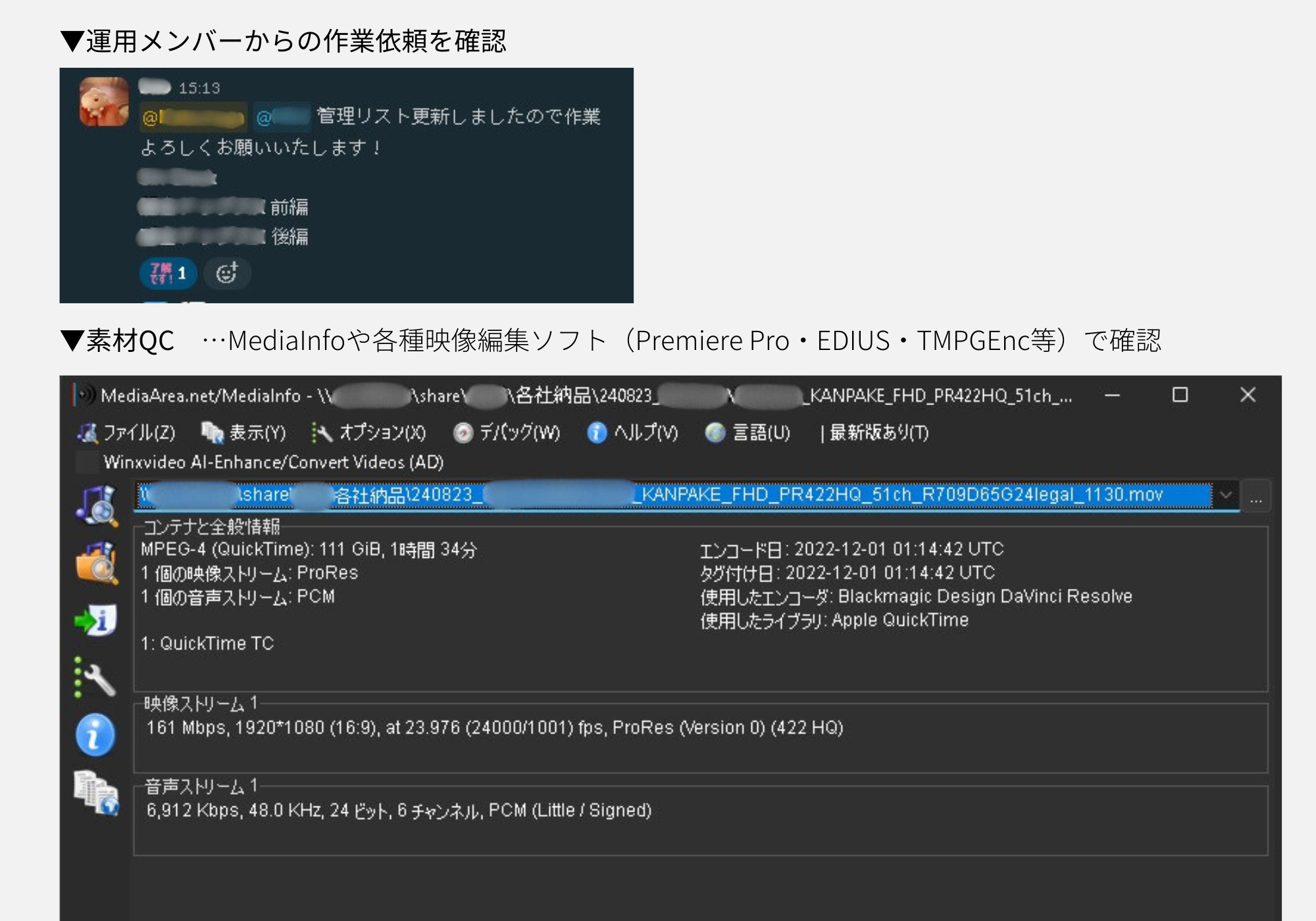
Task: Open the ヘルプ(V) menu
Action: 632,432
